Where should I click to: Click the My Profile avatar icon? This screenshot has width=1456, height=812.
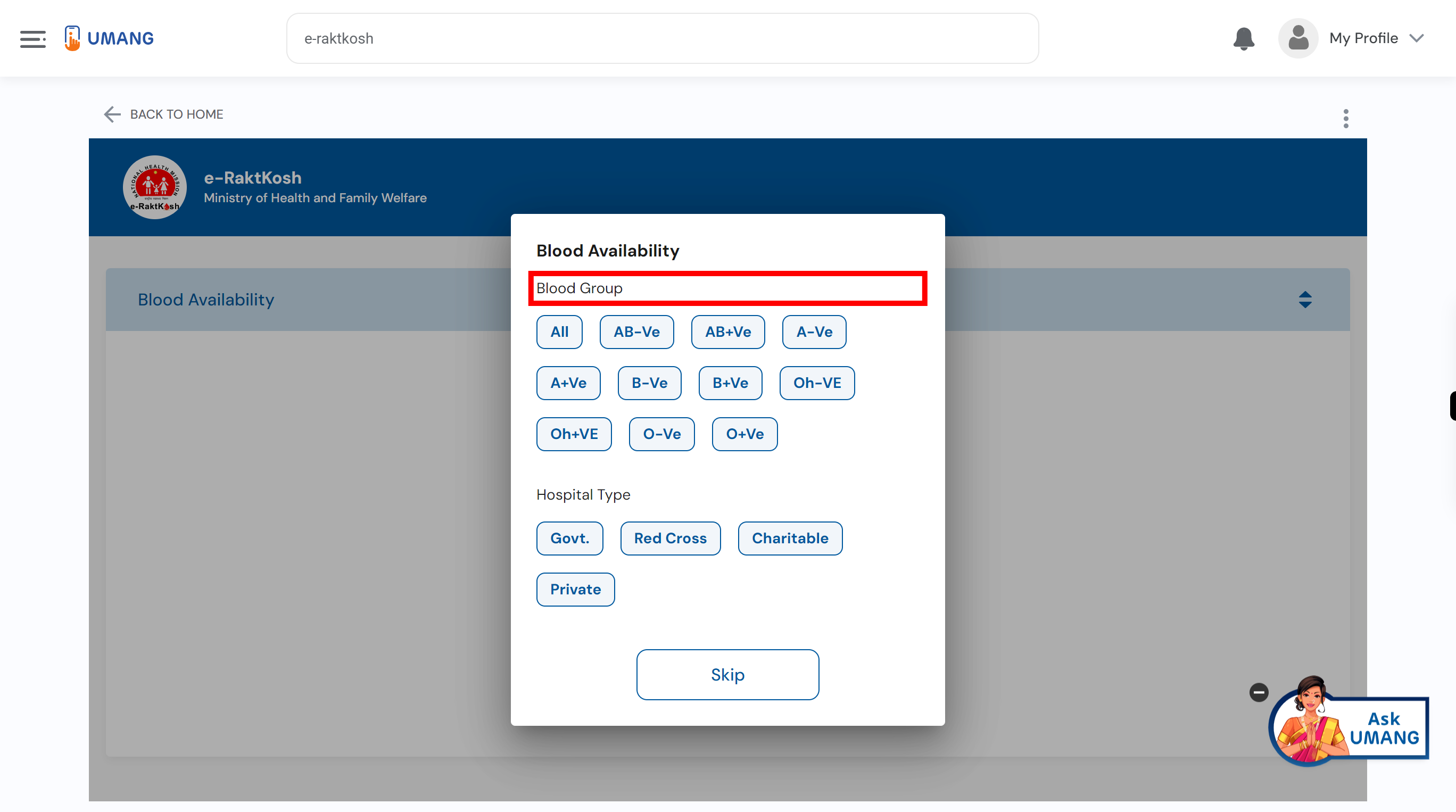click(1298, 38)
